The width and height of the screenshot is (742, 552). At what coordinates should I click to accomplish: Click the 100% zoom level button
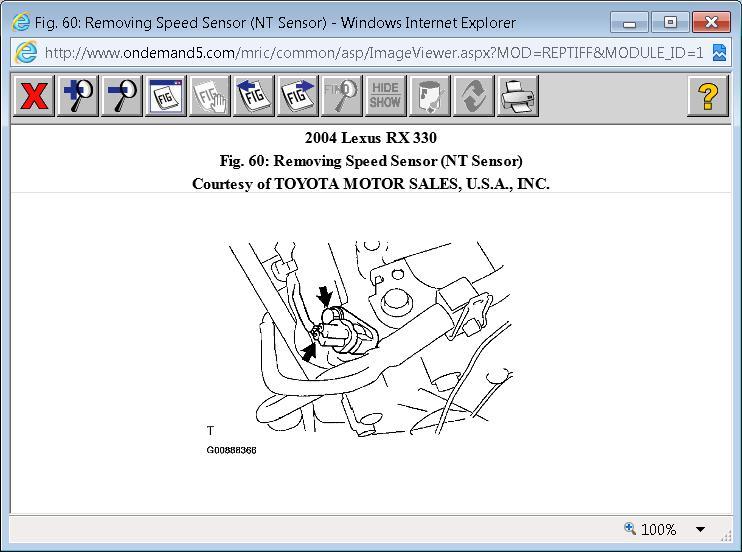[x=650, y=529]
